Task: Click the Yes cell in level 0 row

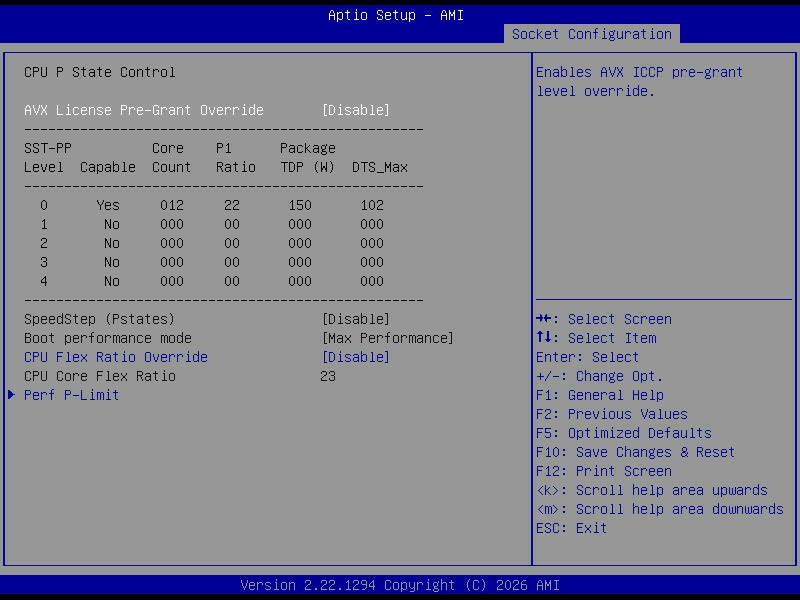Action: (x=108, y=205)
